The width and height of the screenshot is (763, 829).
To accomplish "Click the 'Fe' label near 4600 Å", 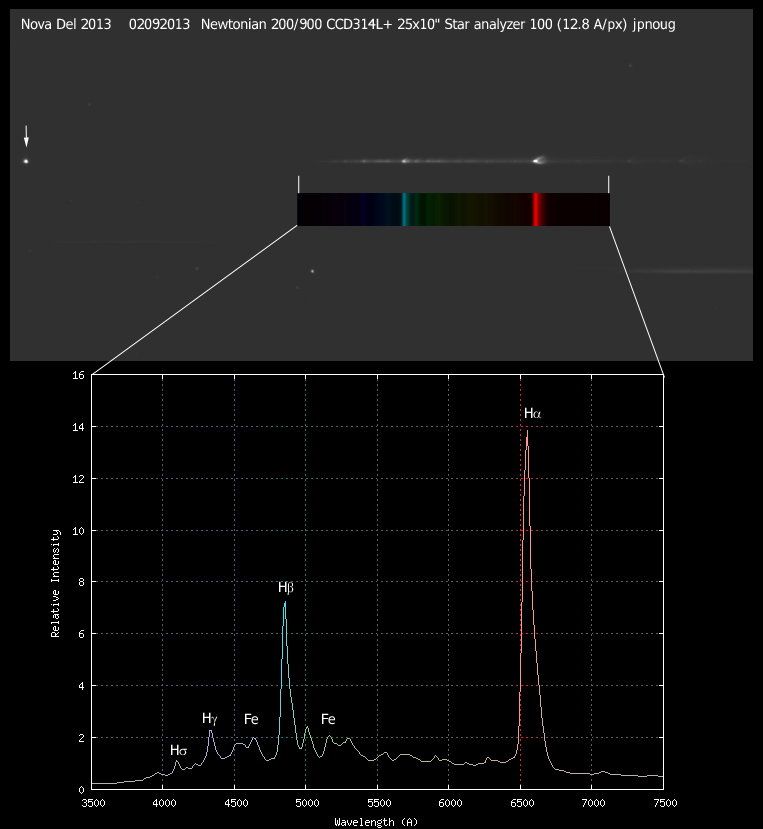I will click(x=251, y=719).
